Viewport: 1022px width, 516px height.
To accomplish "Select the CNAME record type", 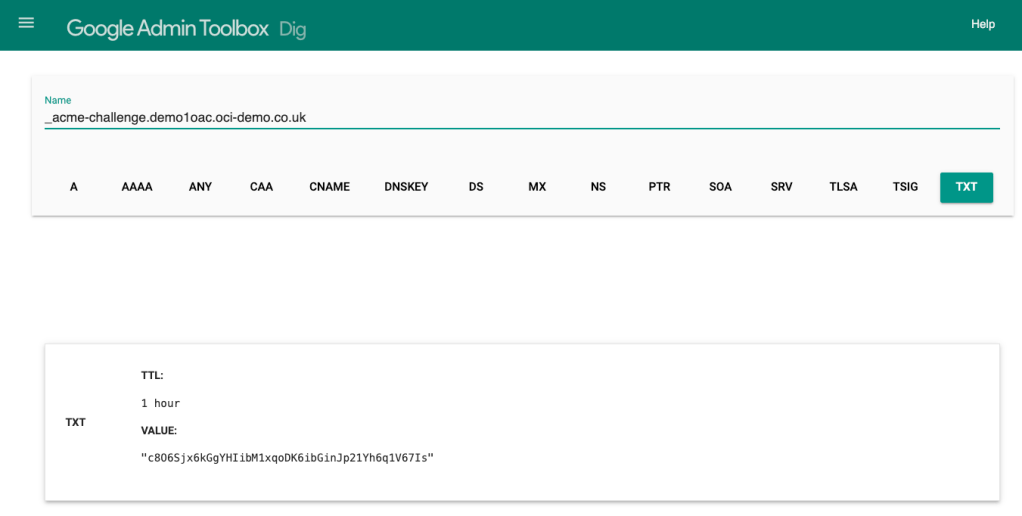I will coord(329,187).
